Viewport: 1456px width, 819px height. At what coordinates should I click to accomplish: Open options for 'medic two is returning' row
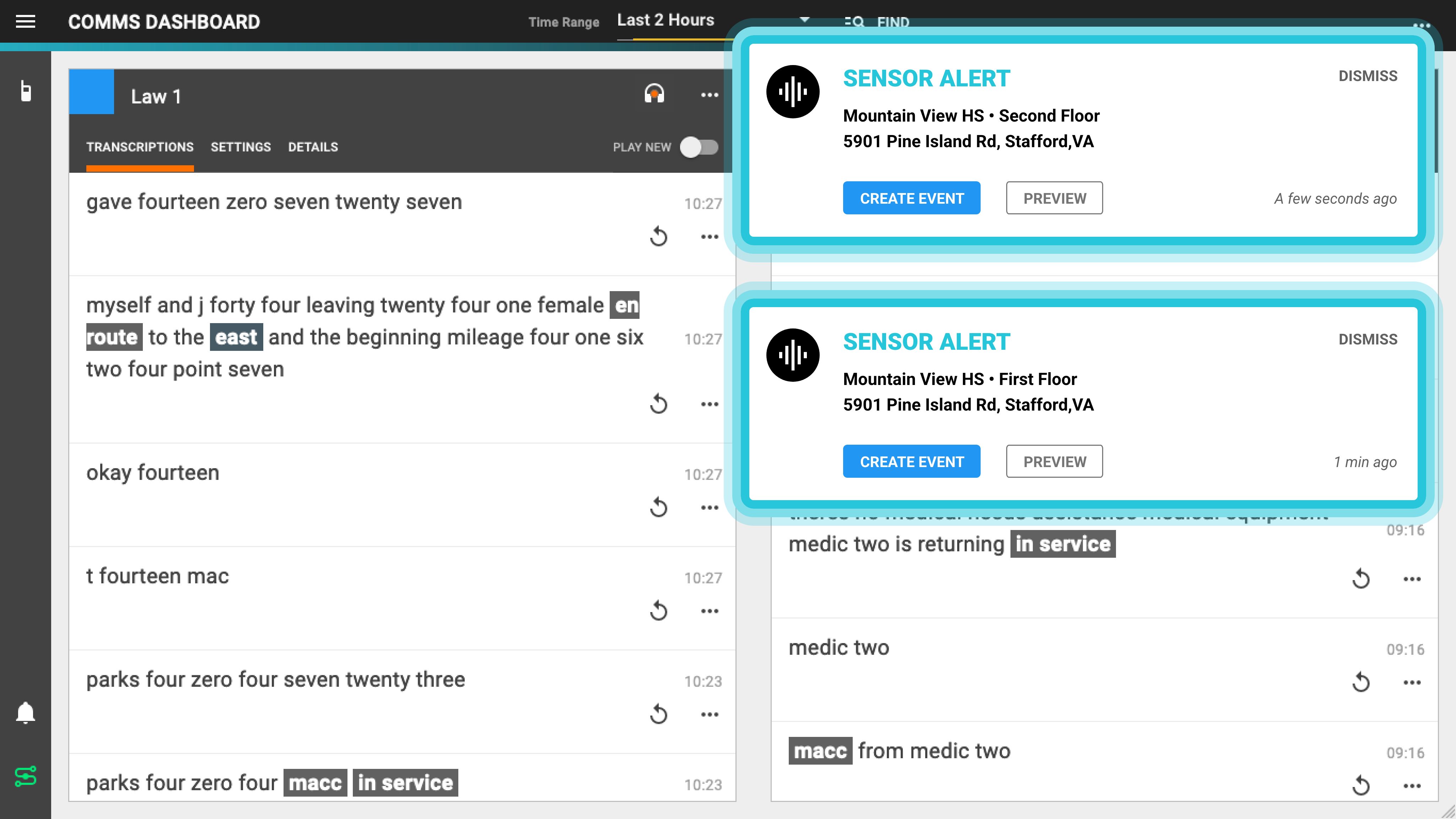pos(1412,579)
